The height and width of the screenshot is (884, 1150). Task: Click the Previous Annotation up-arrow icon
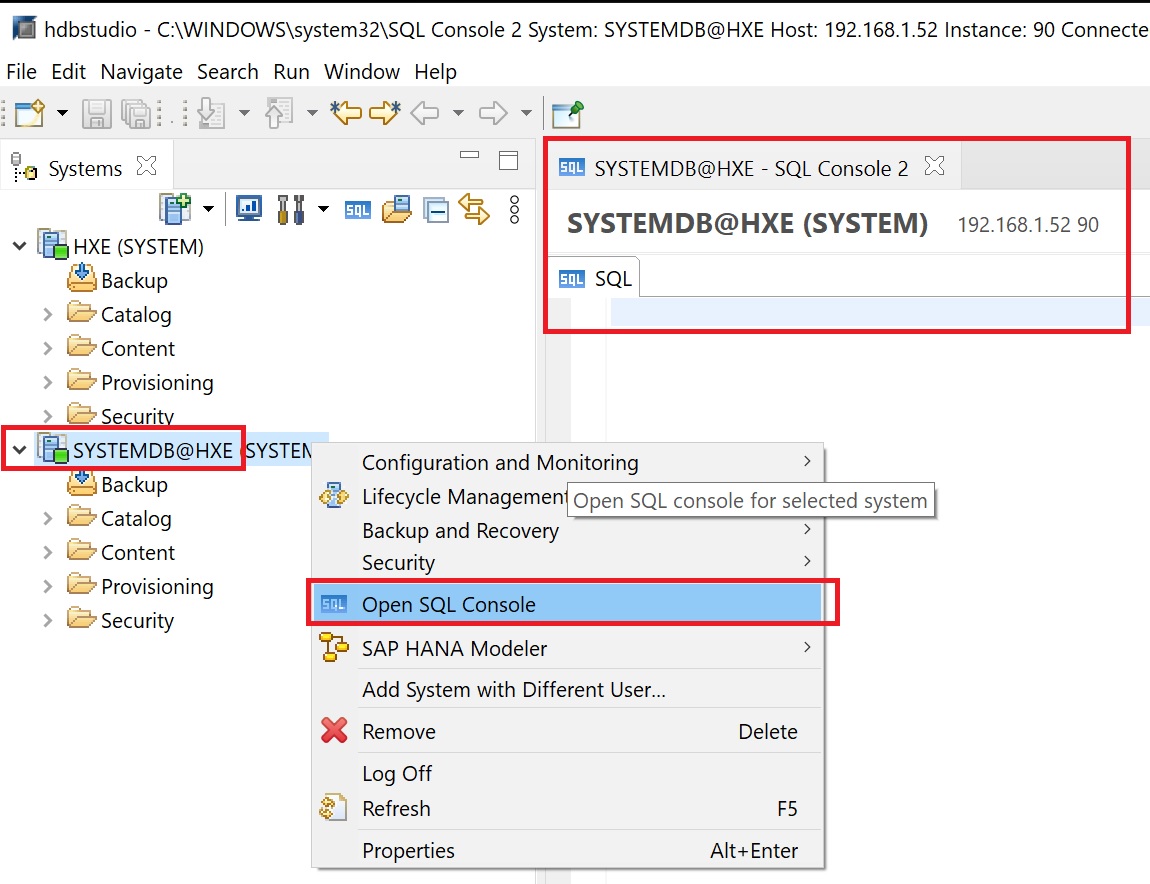tap(279, 114)
